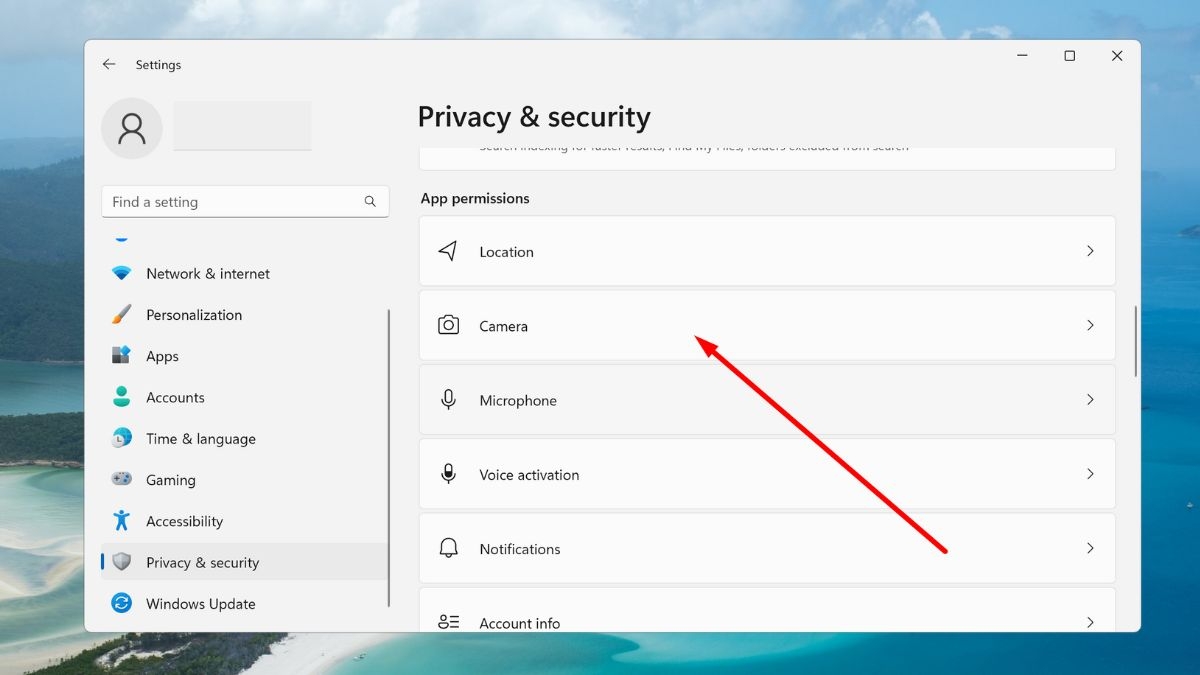Maximize the Settings window

[x=1069, y=56]
